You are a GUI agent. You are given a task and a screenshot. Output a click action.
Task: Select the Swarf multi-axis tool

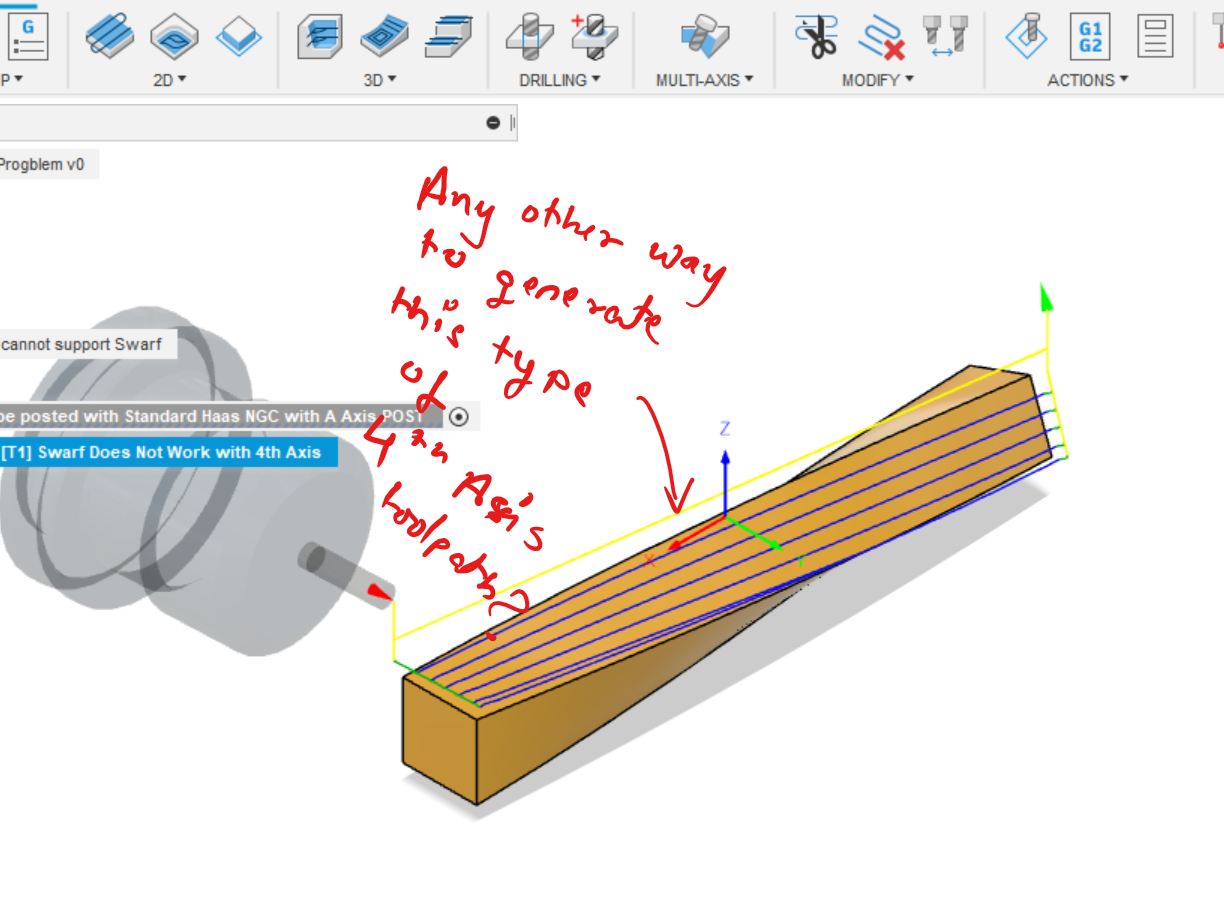point(703,36)
